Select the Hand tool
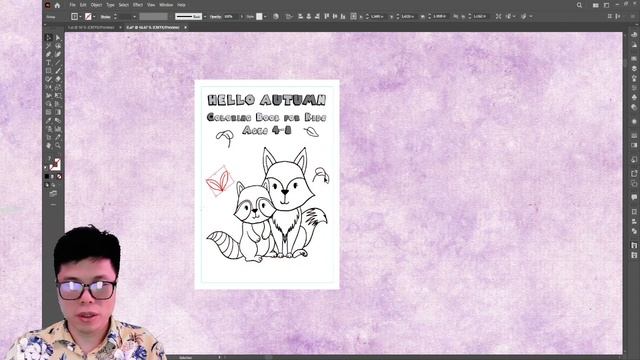The image size is (640, 360). [49, 145]
